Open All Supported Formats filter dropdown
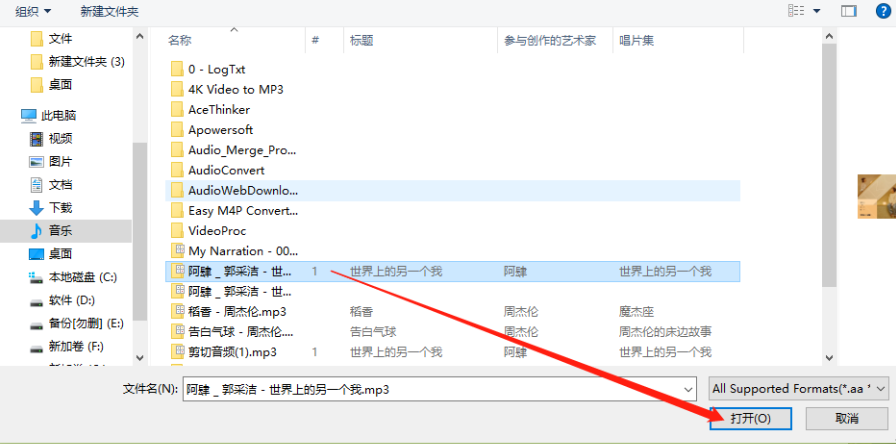The height and width of the screenshot is (444, 896). coord(798,389)
